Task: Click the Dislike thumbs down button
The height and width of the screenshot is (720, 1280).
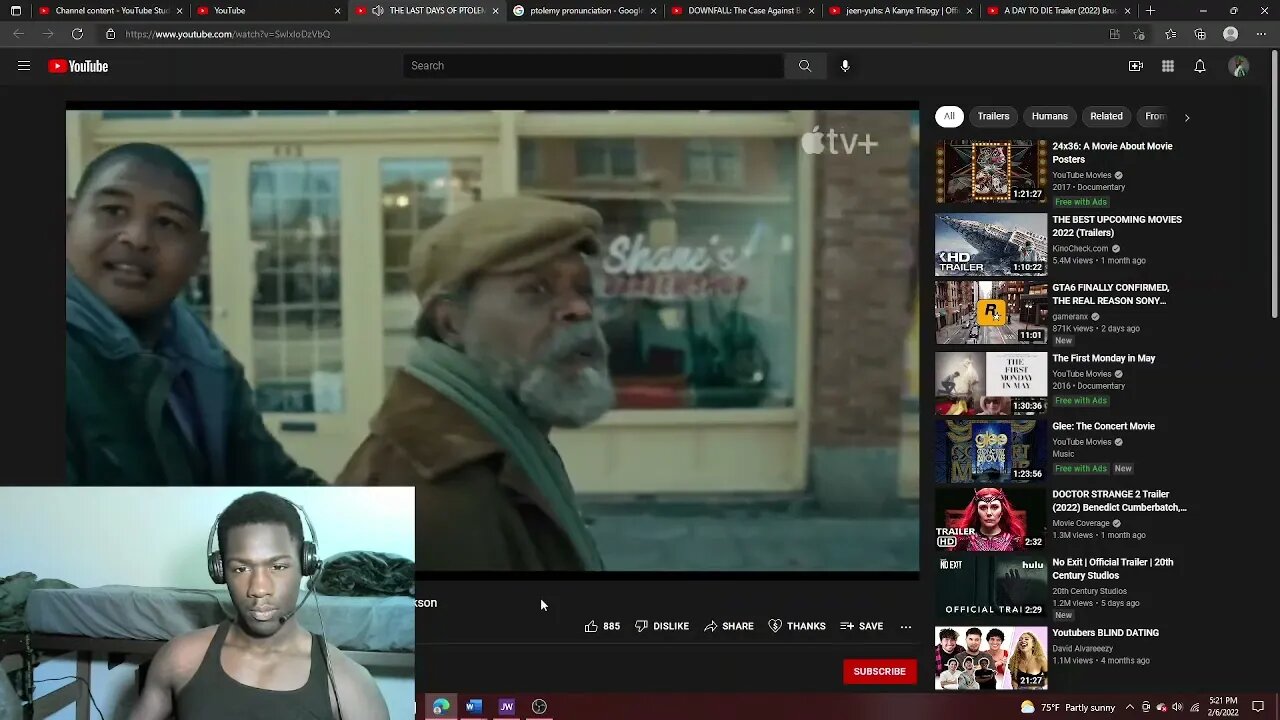Action: pyautogui.click(x=662, y=626)
